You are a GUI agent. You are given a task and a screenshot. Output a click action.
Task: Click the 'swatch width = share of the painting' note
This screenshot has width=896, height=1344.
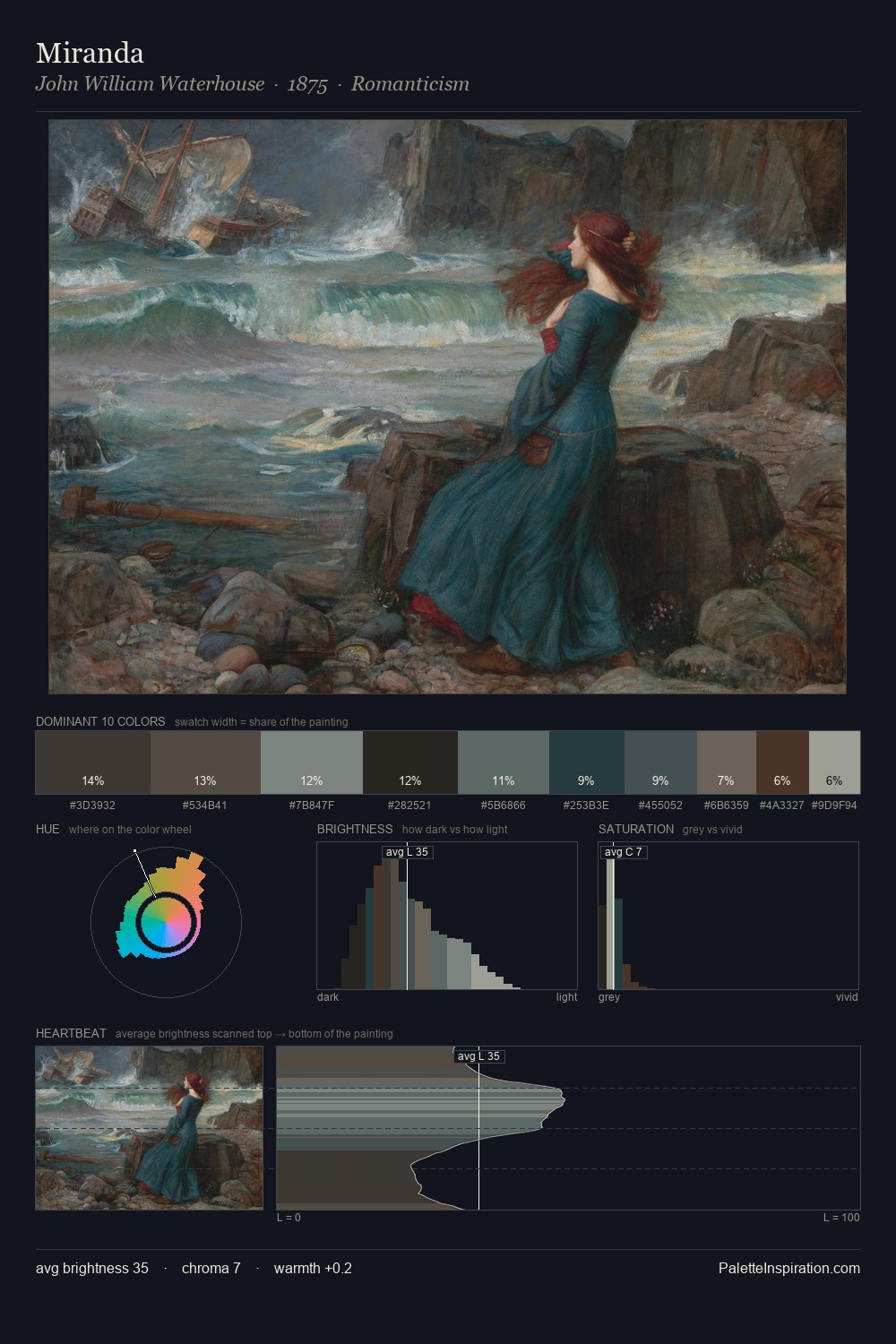(x=262, y=722)
